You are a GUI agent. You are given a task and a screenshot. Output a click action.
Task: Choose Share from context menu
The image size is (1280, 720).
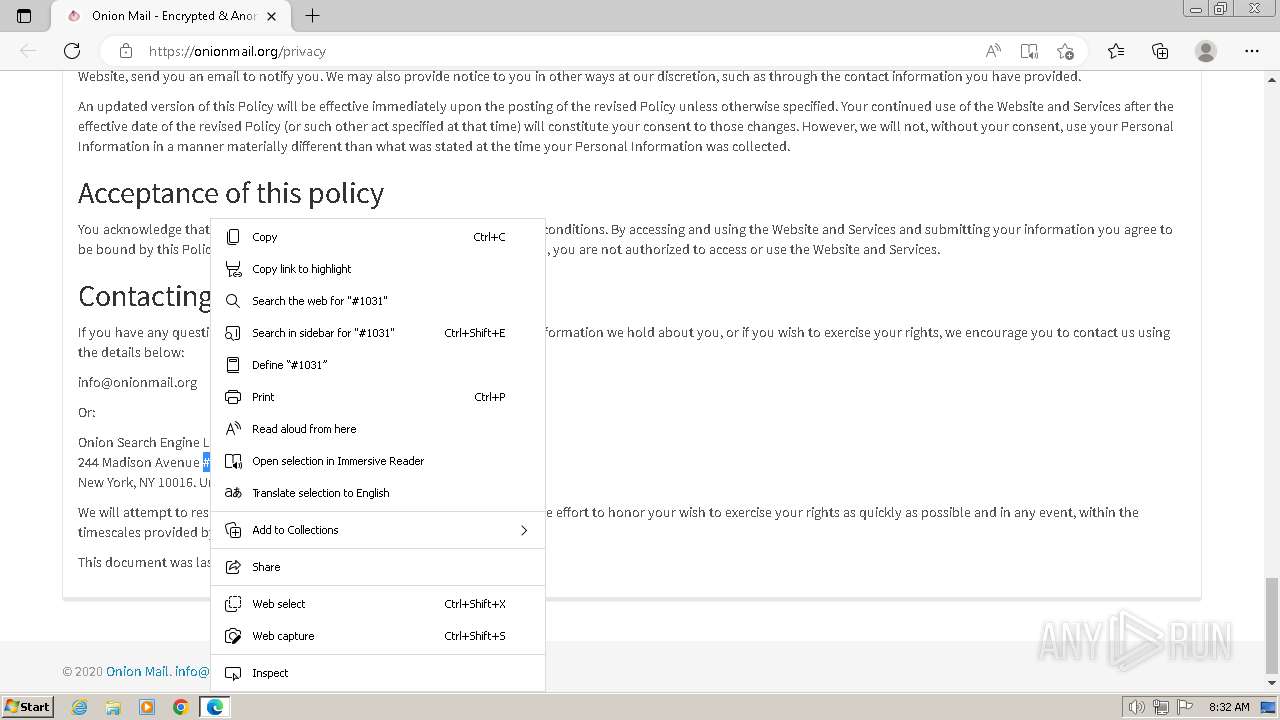(x=378, y=567)
